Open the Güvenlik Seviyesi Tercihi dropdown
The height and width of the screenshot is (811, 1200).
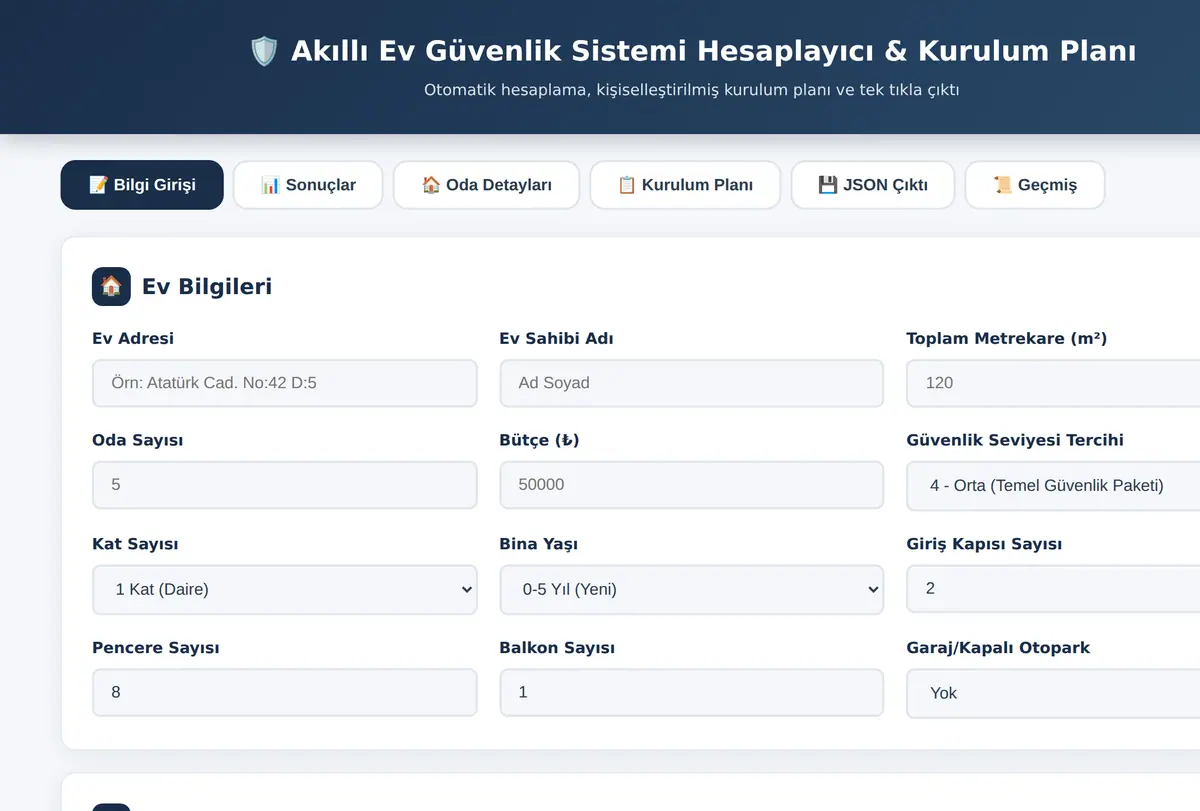1053,485
